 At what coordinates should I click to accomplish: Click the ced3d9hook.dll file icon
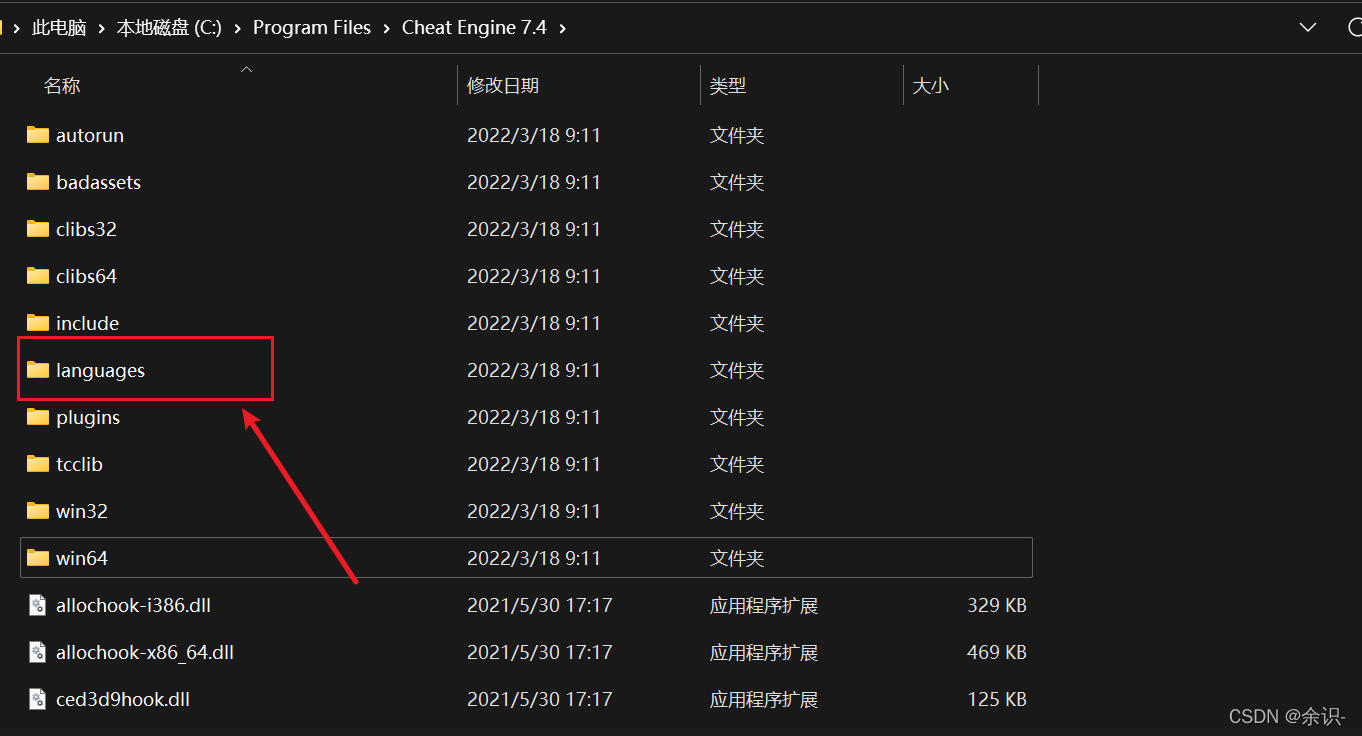pyautogui.click(x=38, y=699)
